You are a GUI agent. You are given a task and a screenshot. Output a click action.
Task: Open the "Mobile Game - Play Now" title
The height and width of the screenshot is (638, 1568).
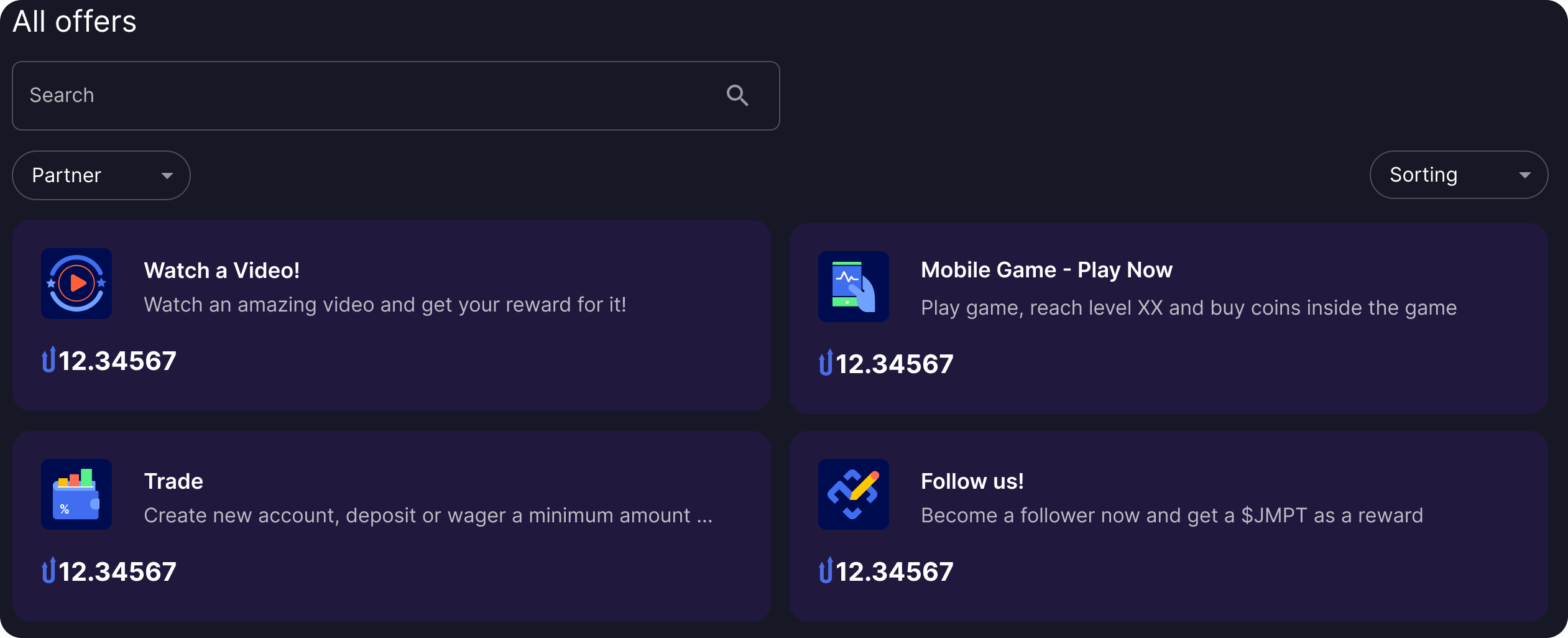coord(1046,270)
